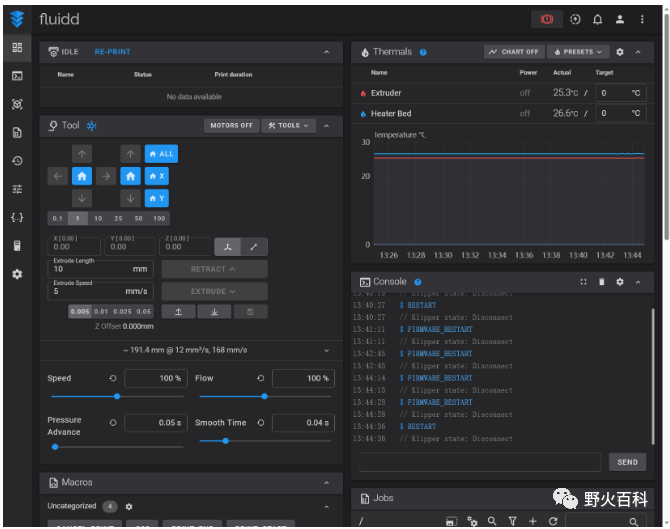Click the home Y button
Image resolution: width=670 pixels, height=529 pixels.
click(x=156, y=198)
